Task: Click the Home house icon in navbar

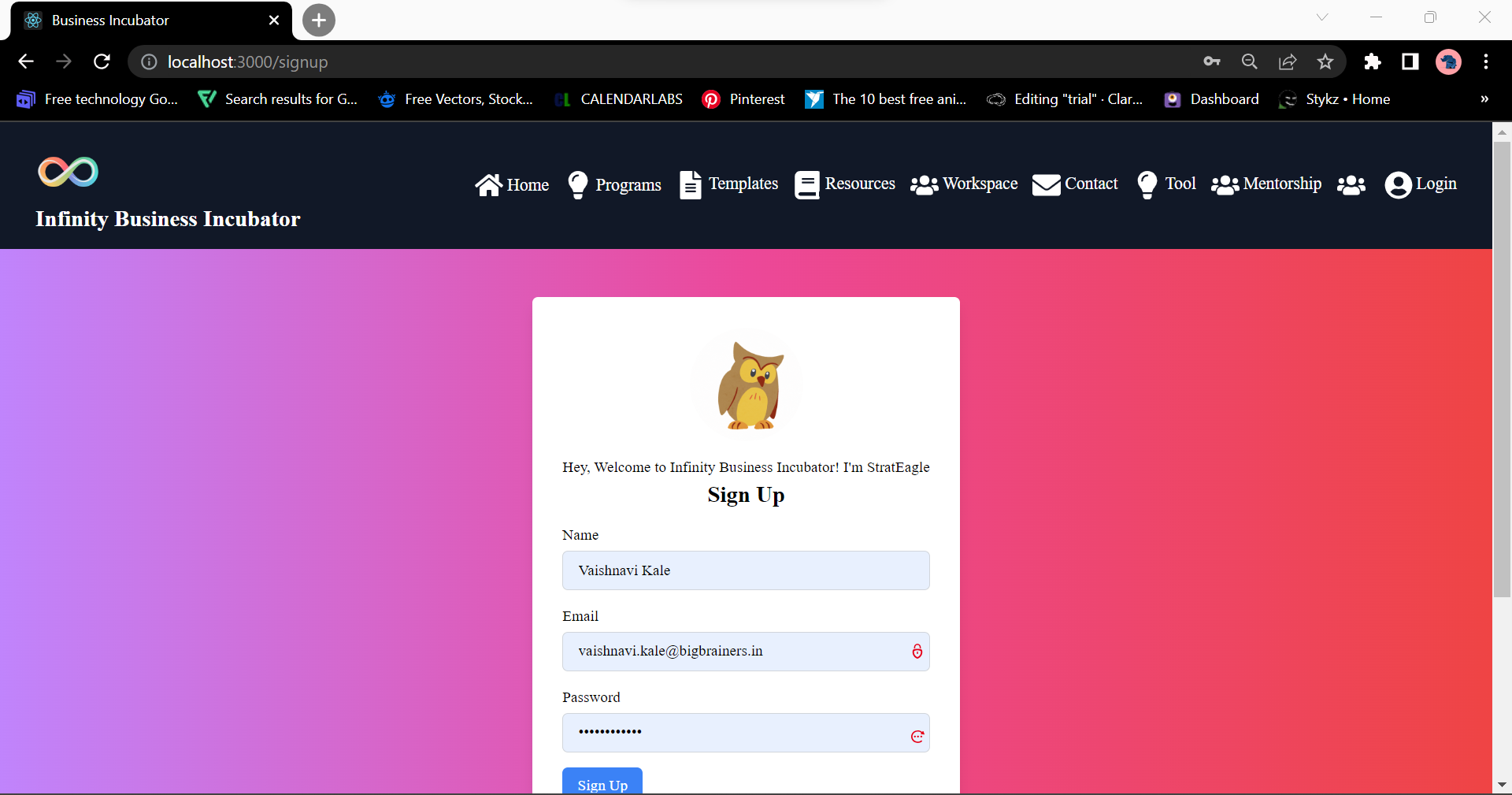Action: [488, 184]
